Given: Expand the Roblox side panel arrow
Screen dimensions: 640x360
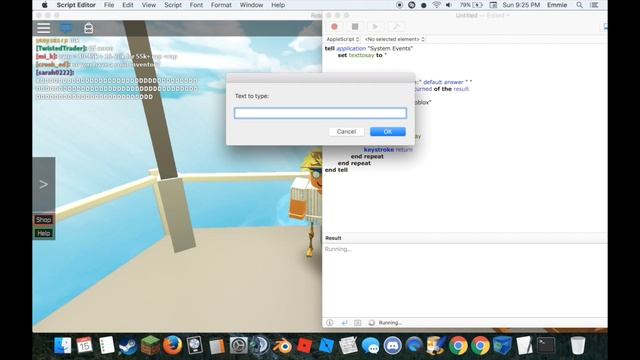Looking at the screenshot, I should [44, 184].
